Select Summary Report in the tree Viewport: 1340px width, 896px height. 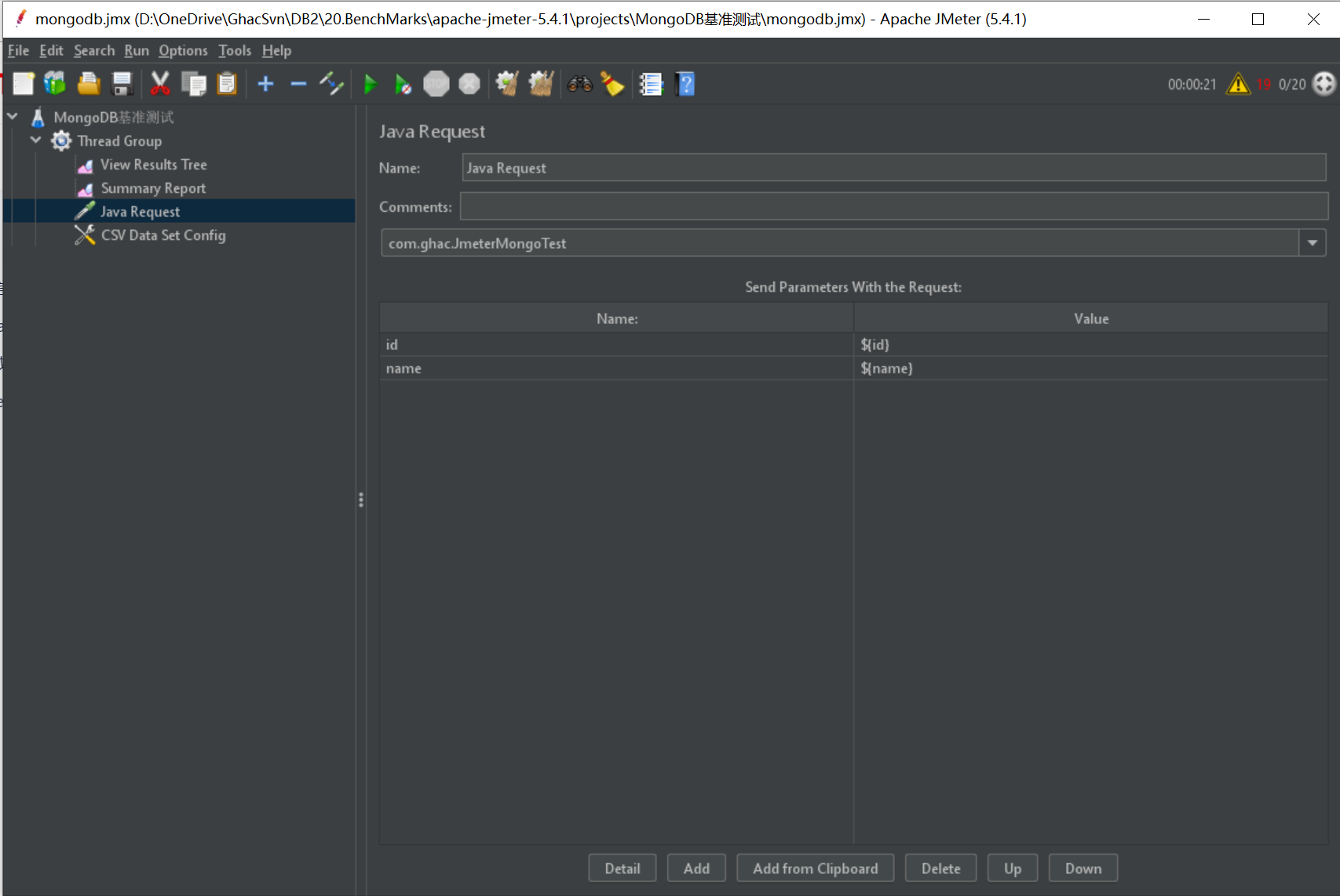tap(153, 188)
